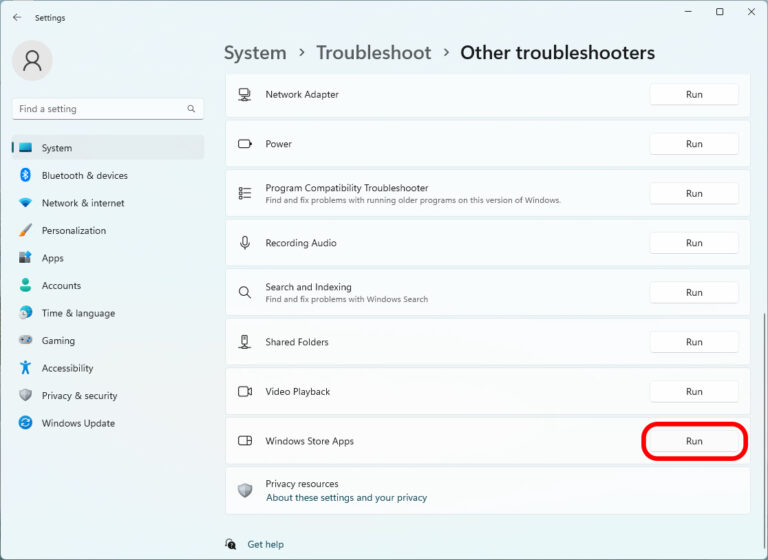Click the globe clock icon beside Time & language
The height and width of the screenshot is (560, 768).
25,313
